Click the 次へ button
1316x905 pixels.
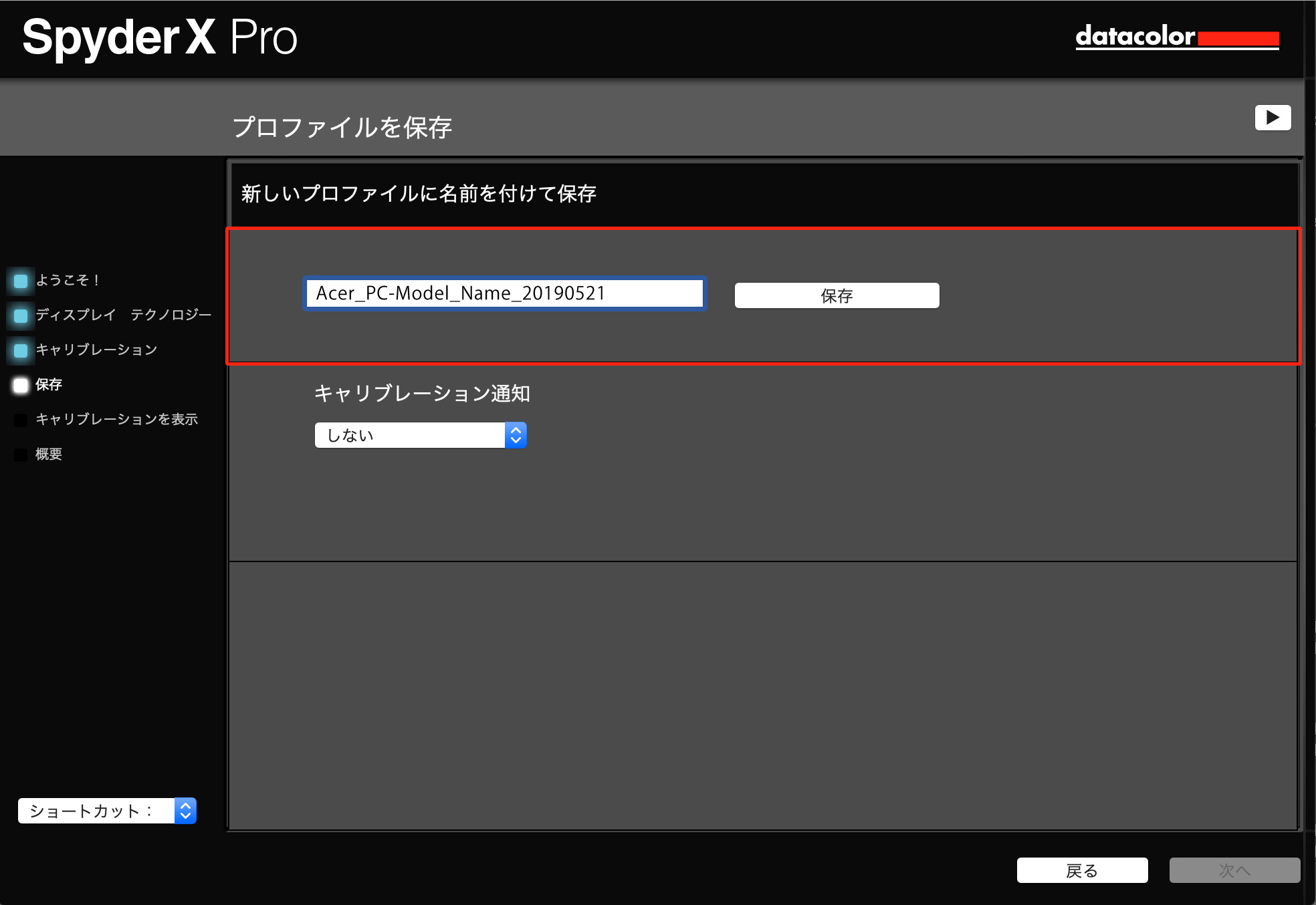tap(1234, 870)
